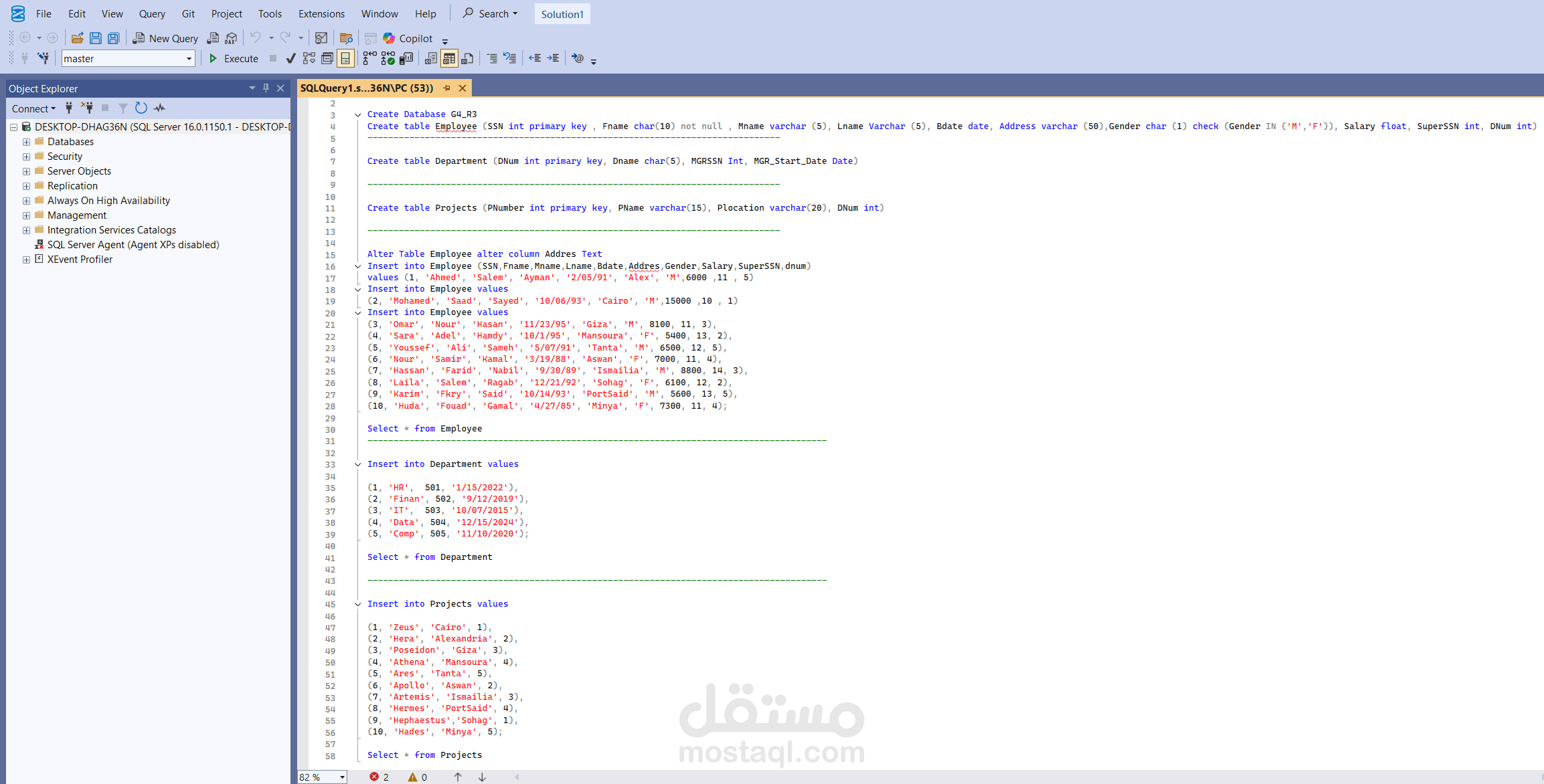
Task: Expand Integration Services Catalogs folder
Action: pos(26,230)
